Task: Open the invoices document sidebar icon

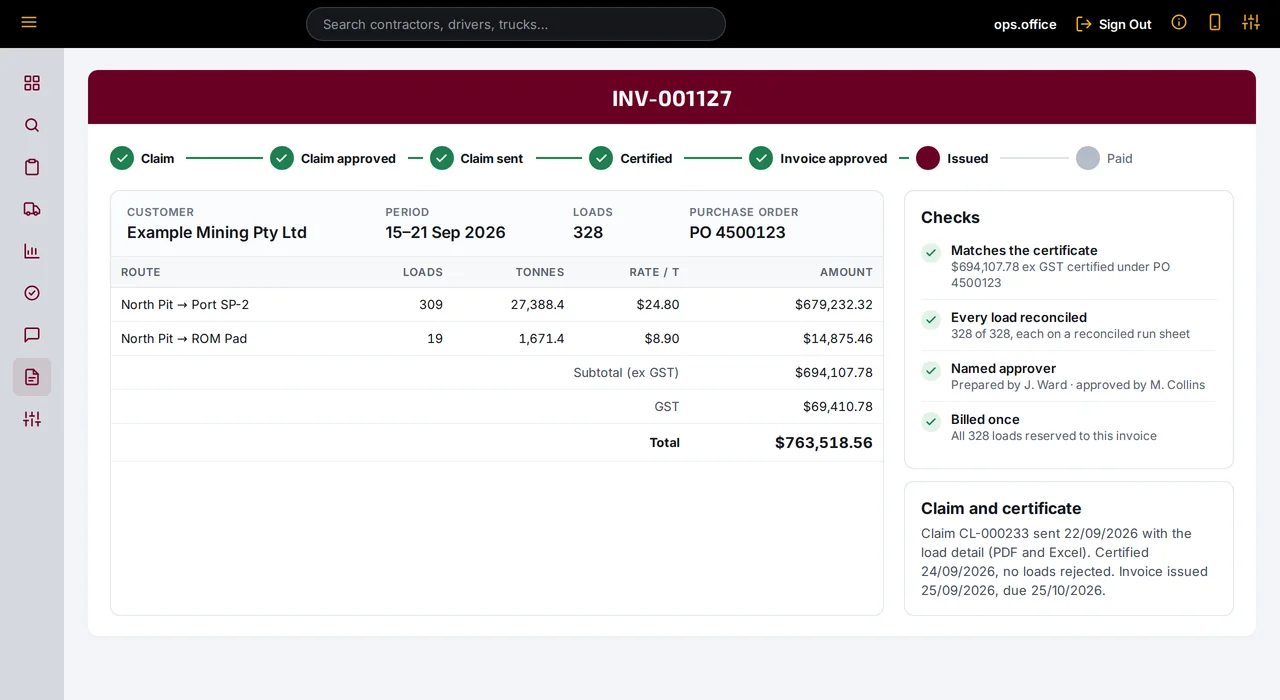Action: point(32,377)
